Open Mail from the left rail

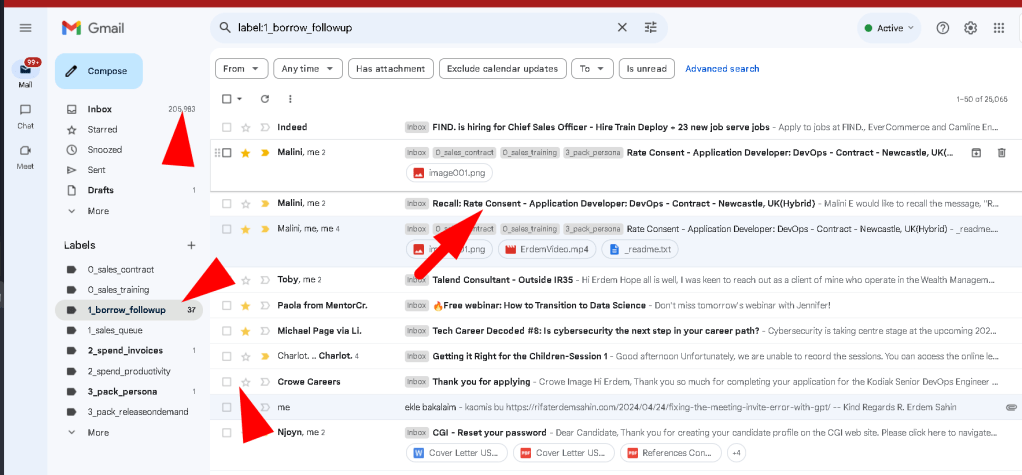pyautogui.click(x=25, y=74)
